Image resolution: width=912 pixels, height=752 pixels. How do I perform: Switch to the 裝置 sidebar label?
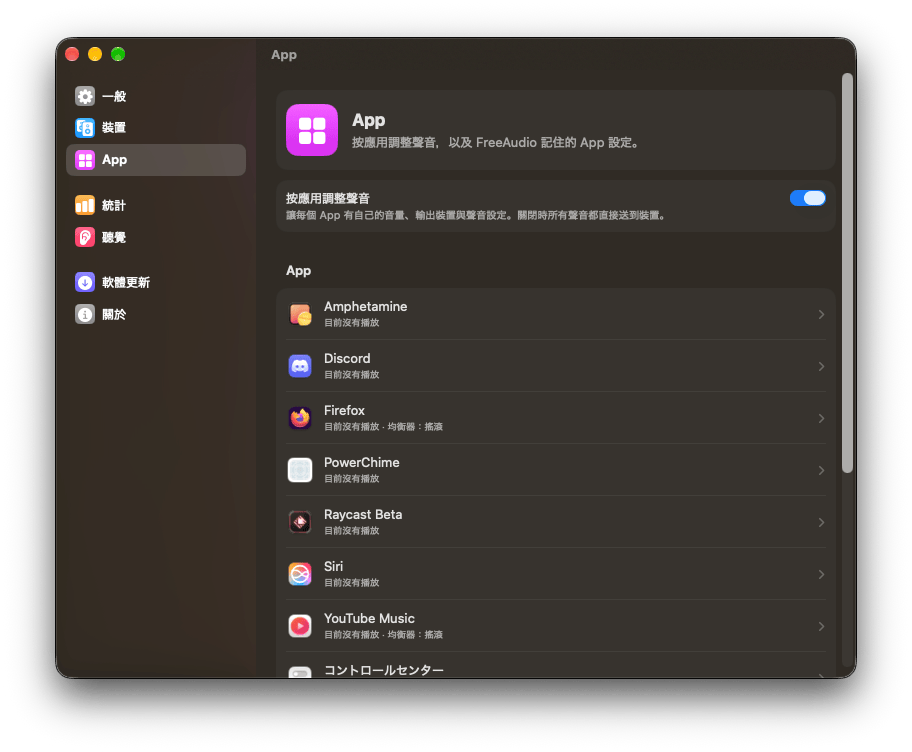point(114,127)
